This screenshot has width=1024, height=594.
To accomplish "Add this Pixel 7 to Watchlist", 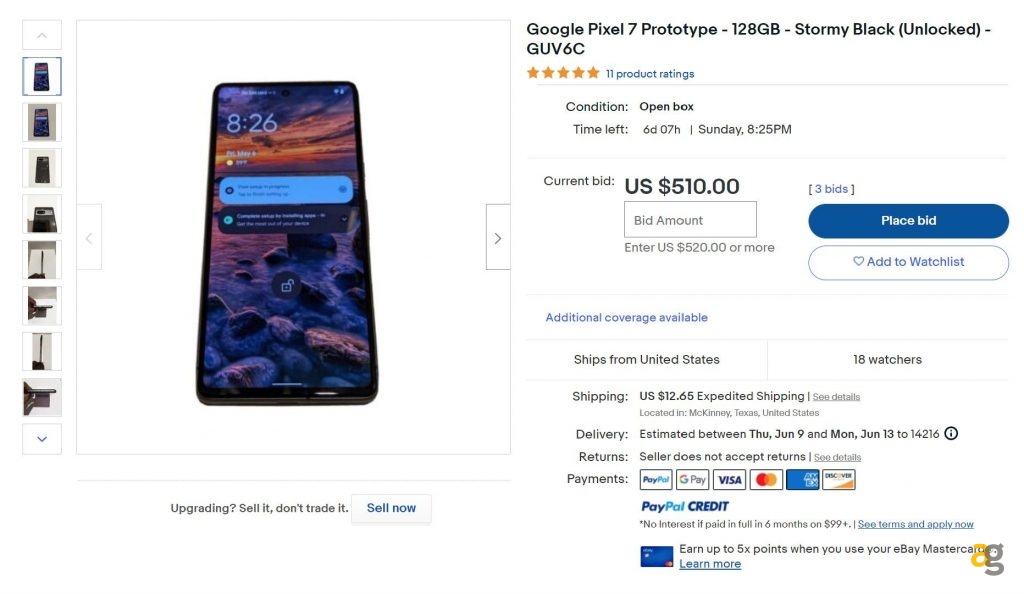I will pyautogui.click(x=907, y=262).
